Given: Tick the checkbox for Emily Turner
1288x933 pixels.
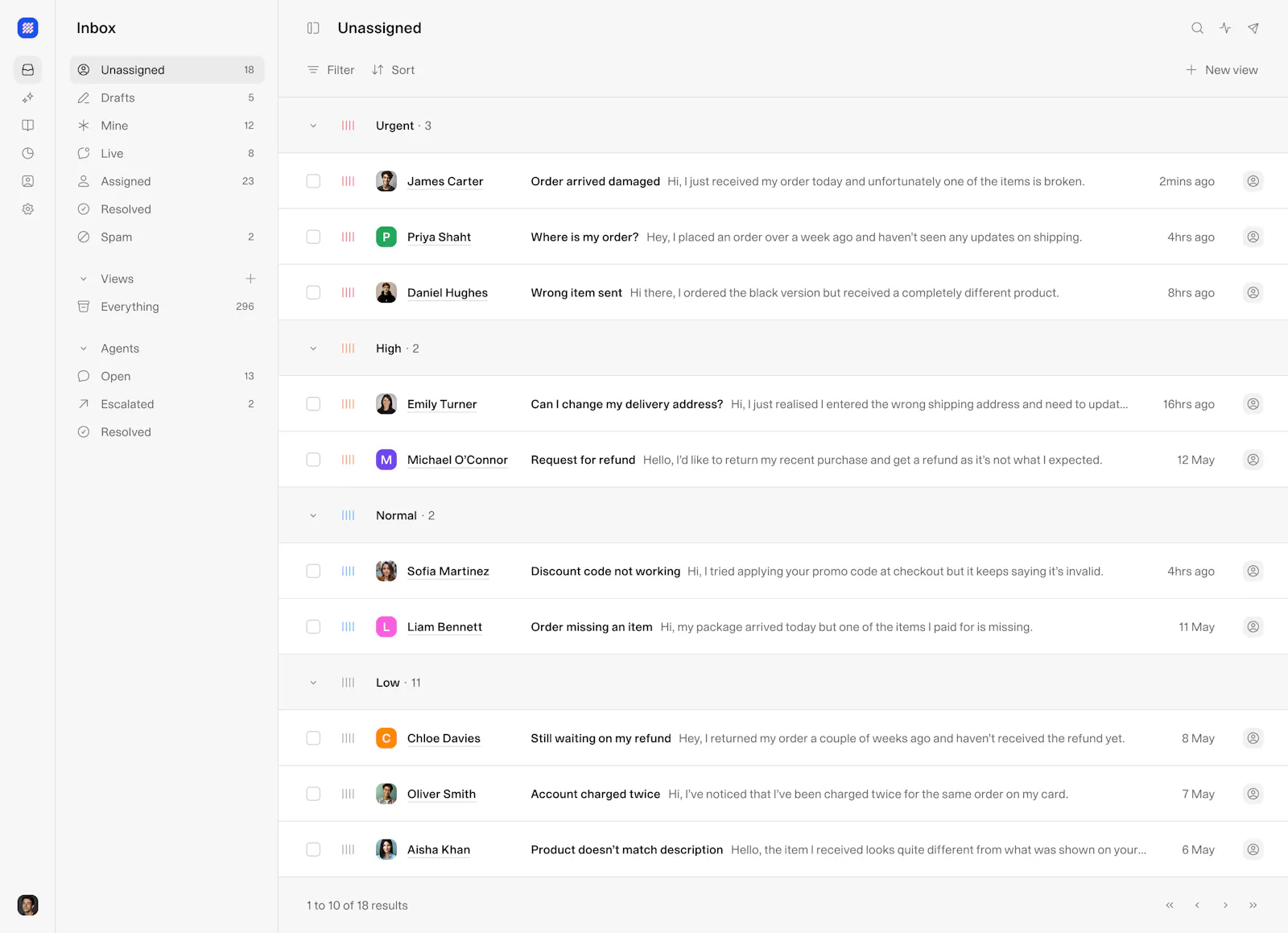Looking at the screenshot, I should (x=313, y=404).
